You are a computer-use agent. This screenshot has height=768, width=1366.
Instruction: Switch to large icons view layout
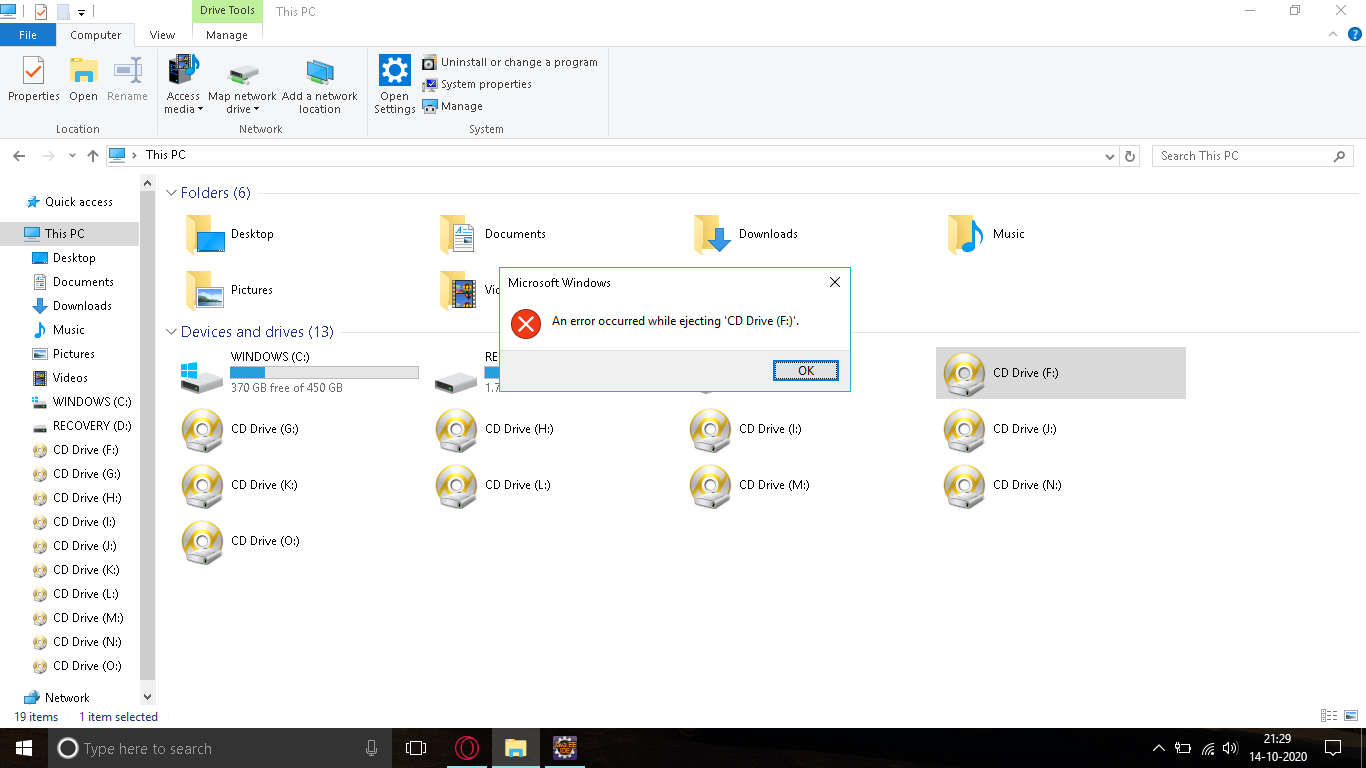click(1349, 716)
